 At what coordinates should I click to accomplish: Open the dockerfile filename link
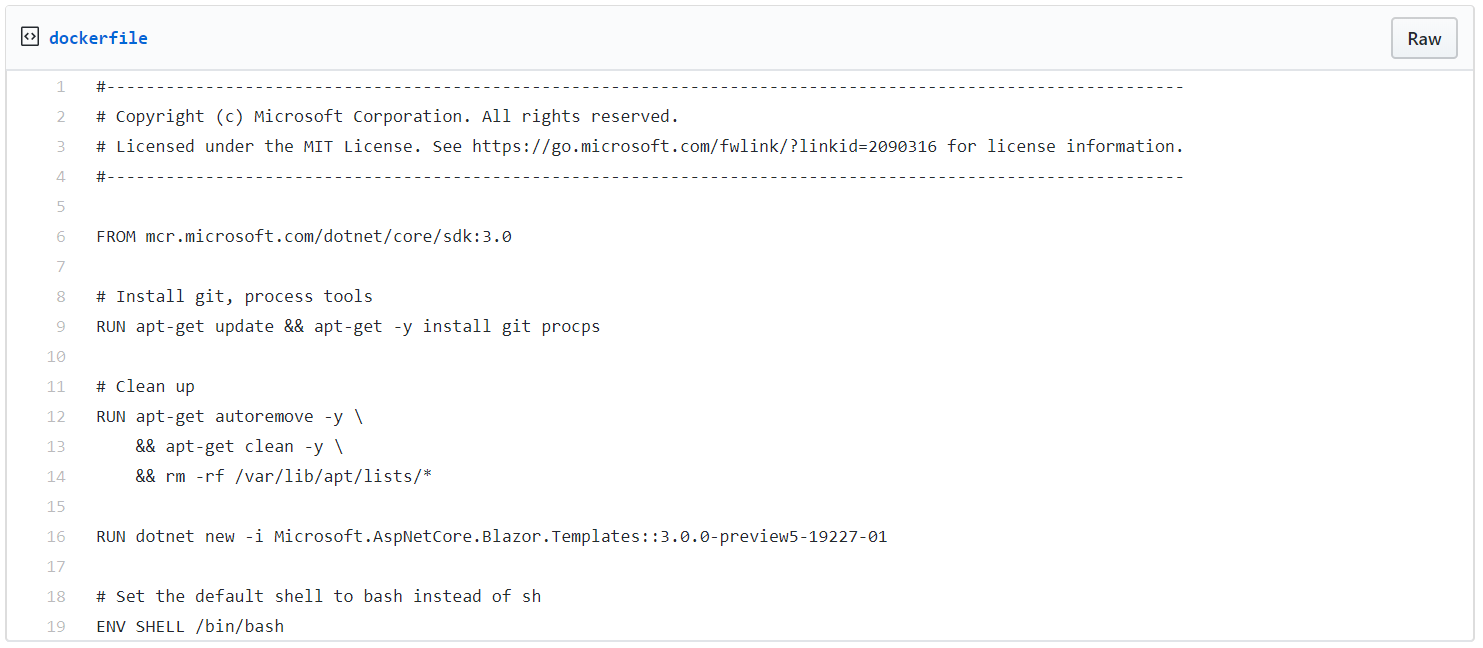[x=97, y=37]
